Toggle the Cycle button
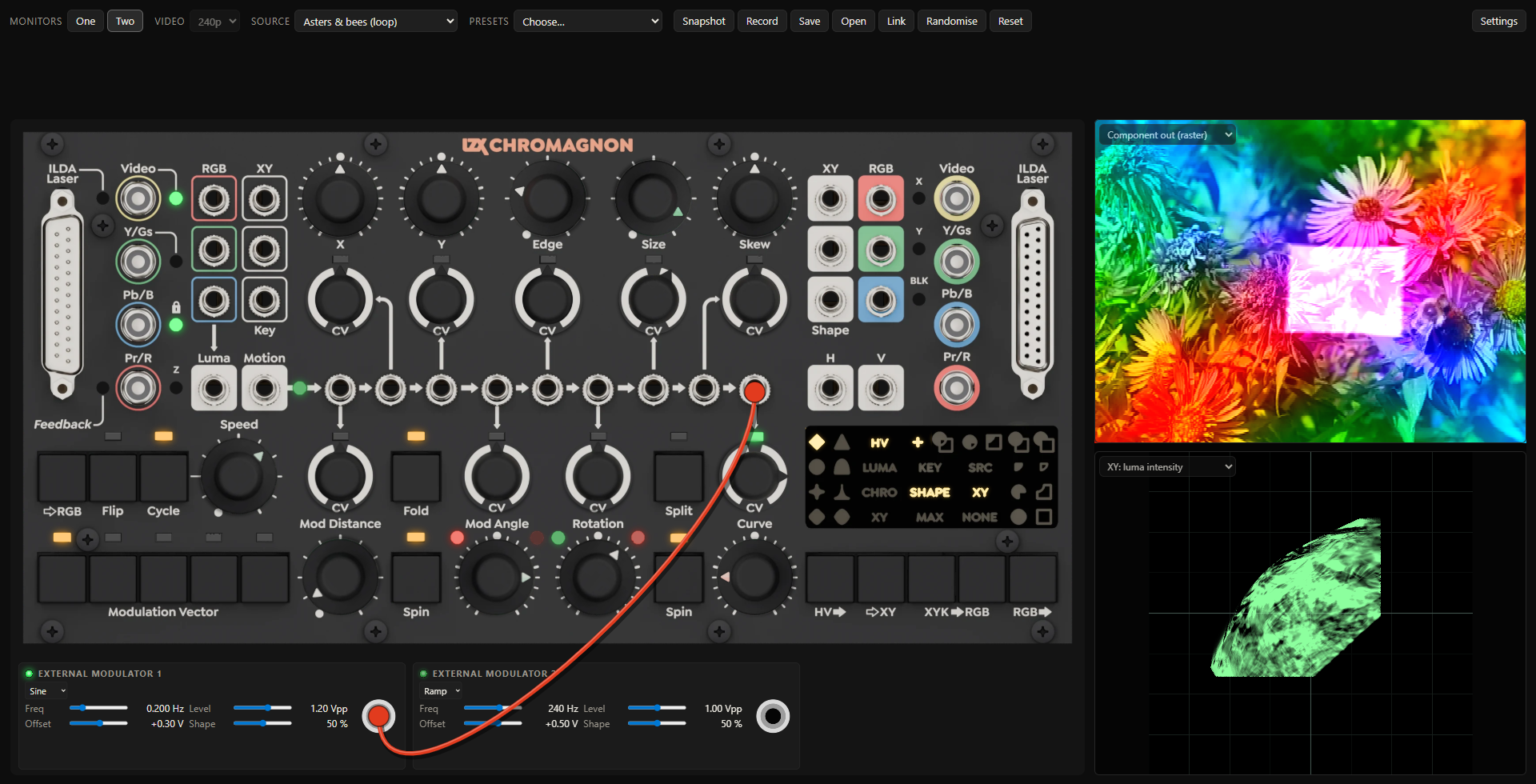The height and width of the screenshot is (784, 1536). pyautogui.click(x=163, y=477)
